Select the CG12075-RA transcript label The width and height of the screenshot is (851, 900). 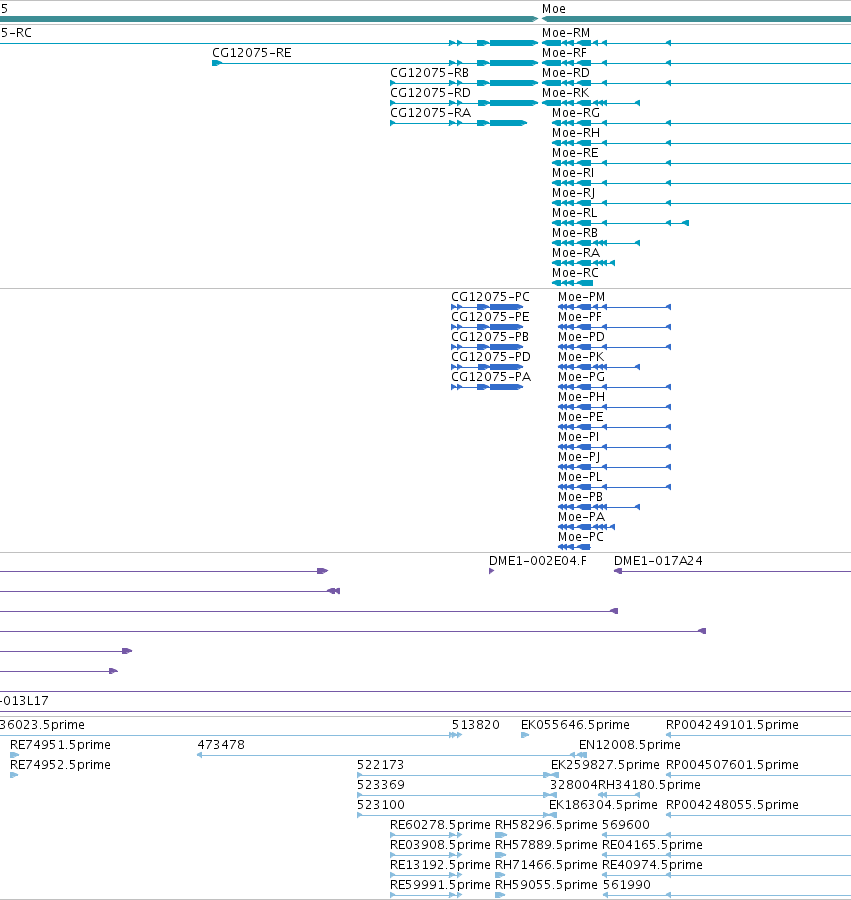point(430,113)
